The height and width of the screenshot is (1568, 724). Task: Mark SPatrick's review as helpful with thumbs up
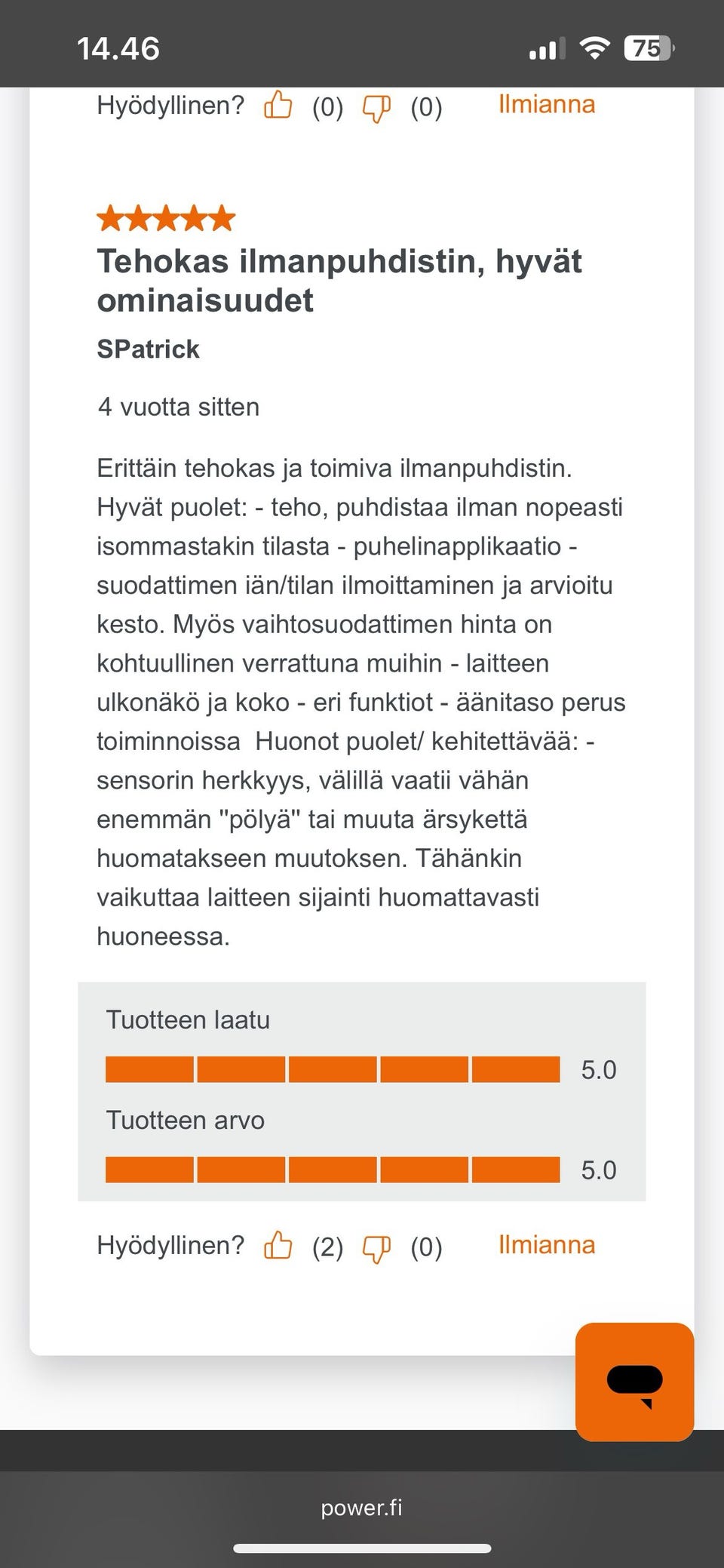click(278, 1247)
